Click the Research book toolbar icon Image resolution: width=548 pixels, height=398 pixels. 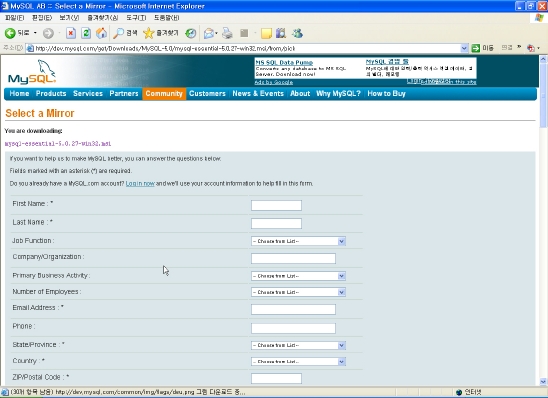pos(281,33)
